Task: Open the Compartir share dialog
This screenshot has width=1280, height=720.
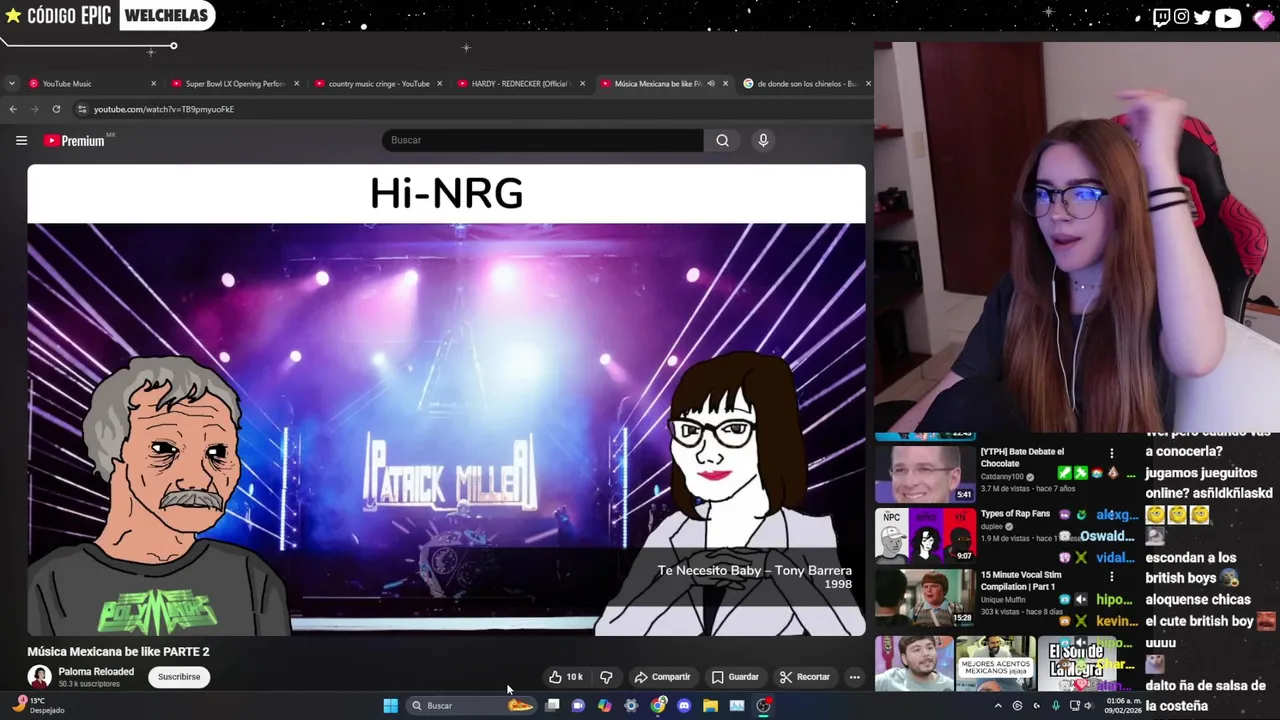Action: coord(662,677)
